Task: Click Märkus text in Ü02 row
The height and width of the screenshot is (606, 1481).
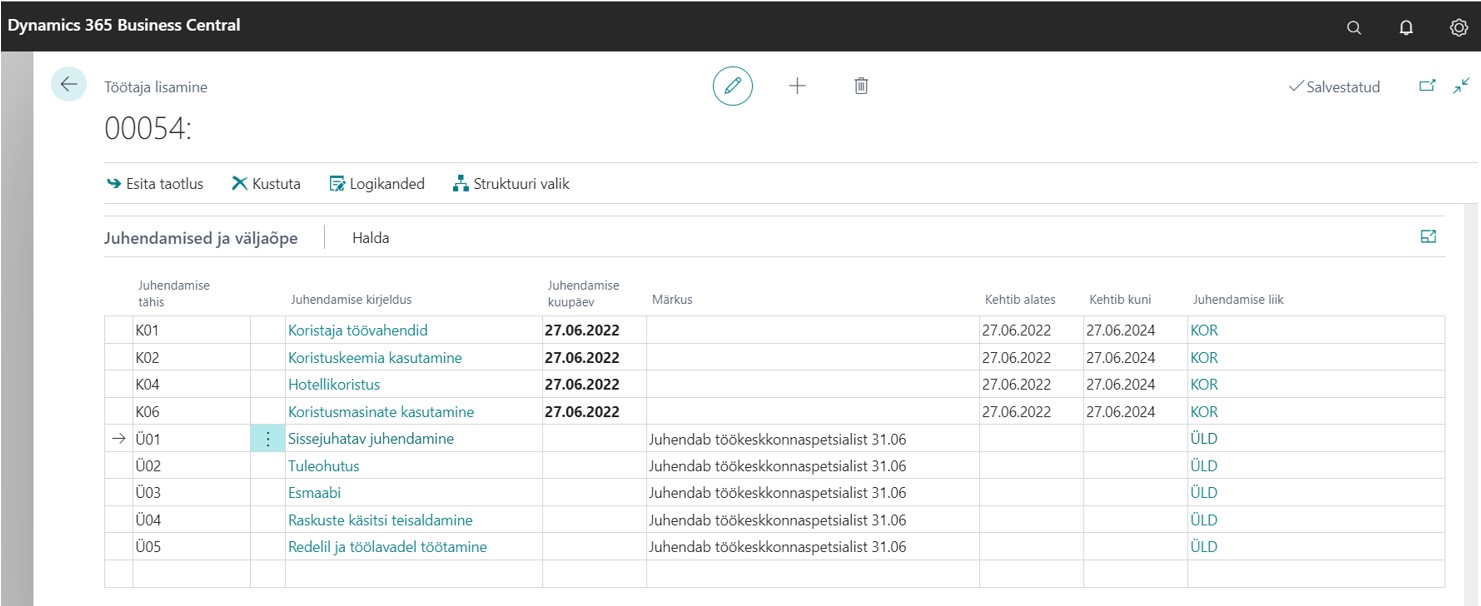Action: point(778,465)
